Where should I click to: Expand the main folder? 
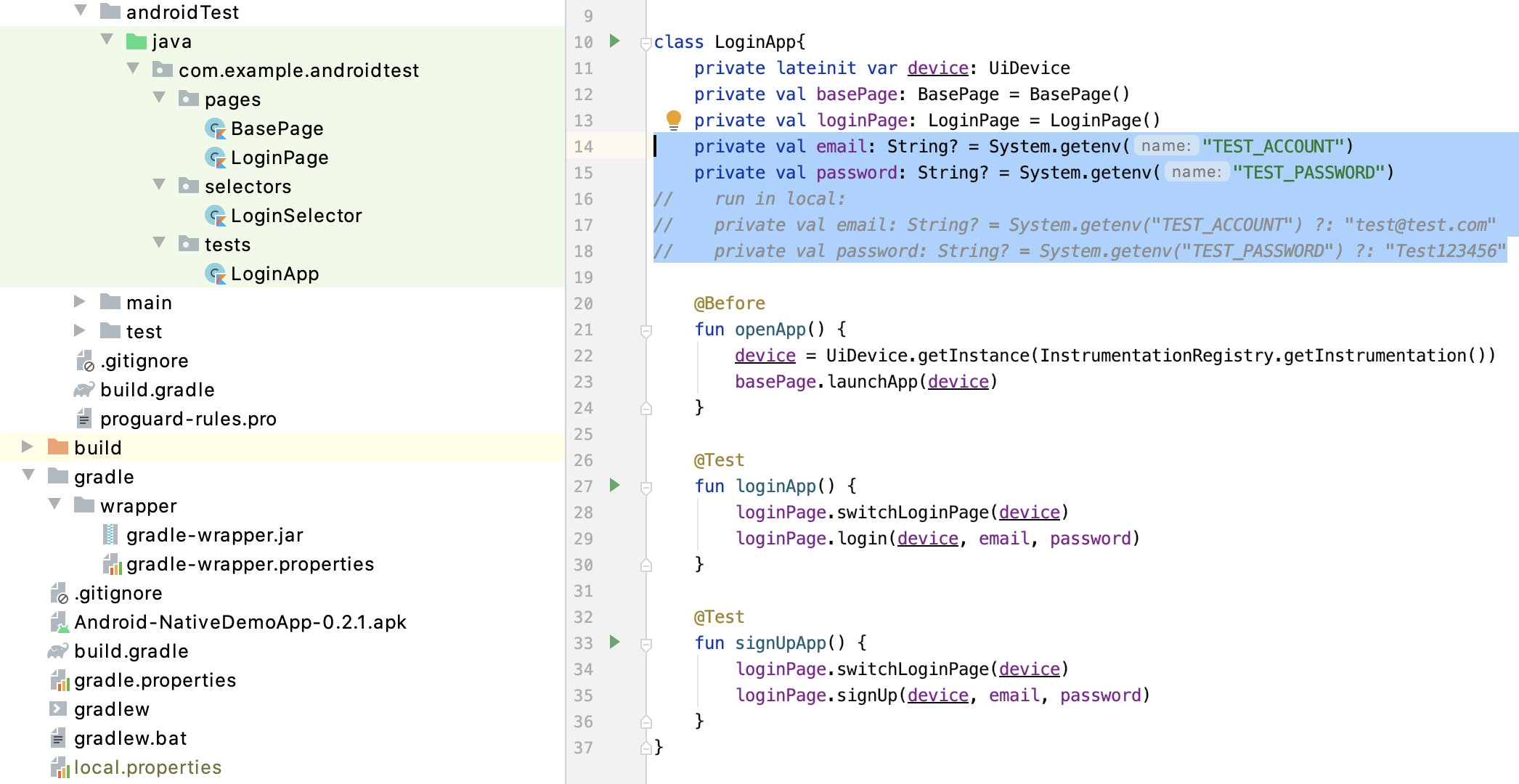click(80, 301)
